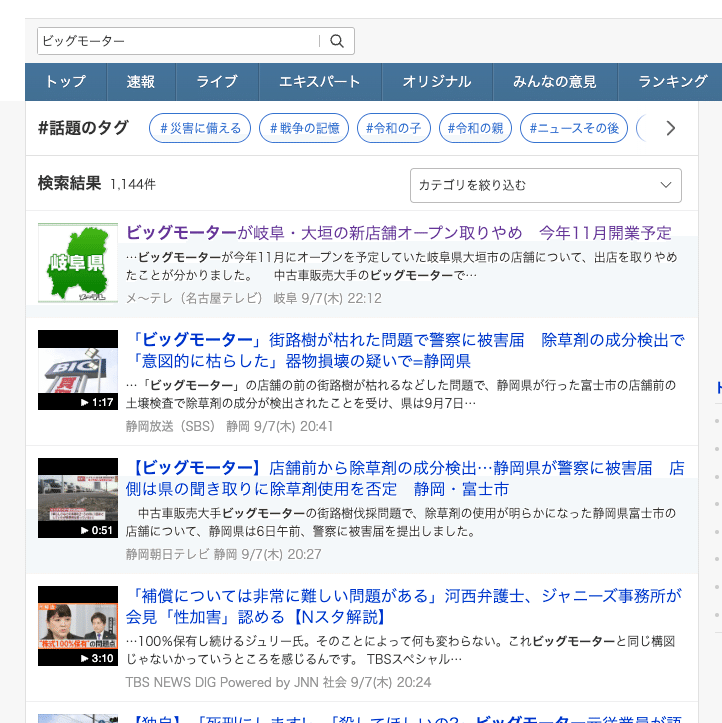Open the 速報 navigation tab
The height and width of the screenshot is (723, 722).
point(141,82)
